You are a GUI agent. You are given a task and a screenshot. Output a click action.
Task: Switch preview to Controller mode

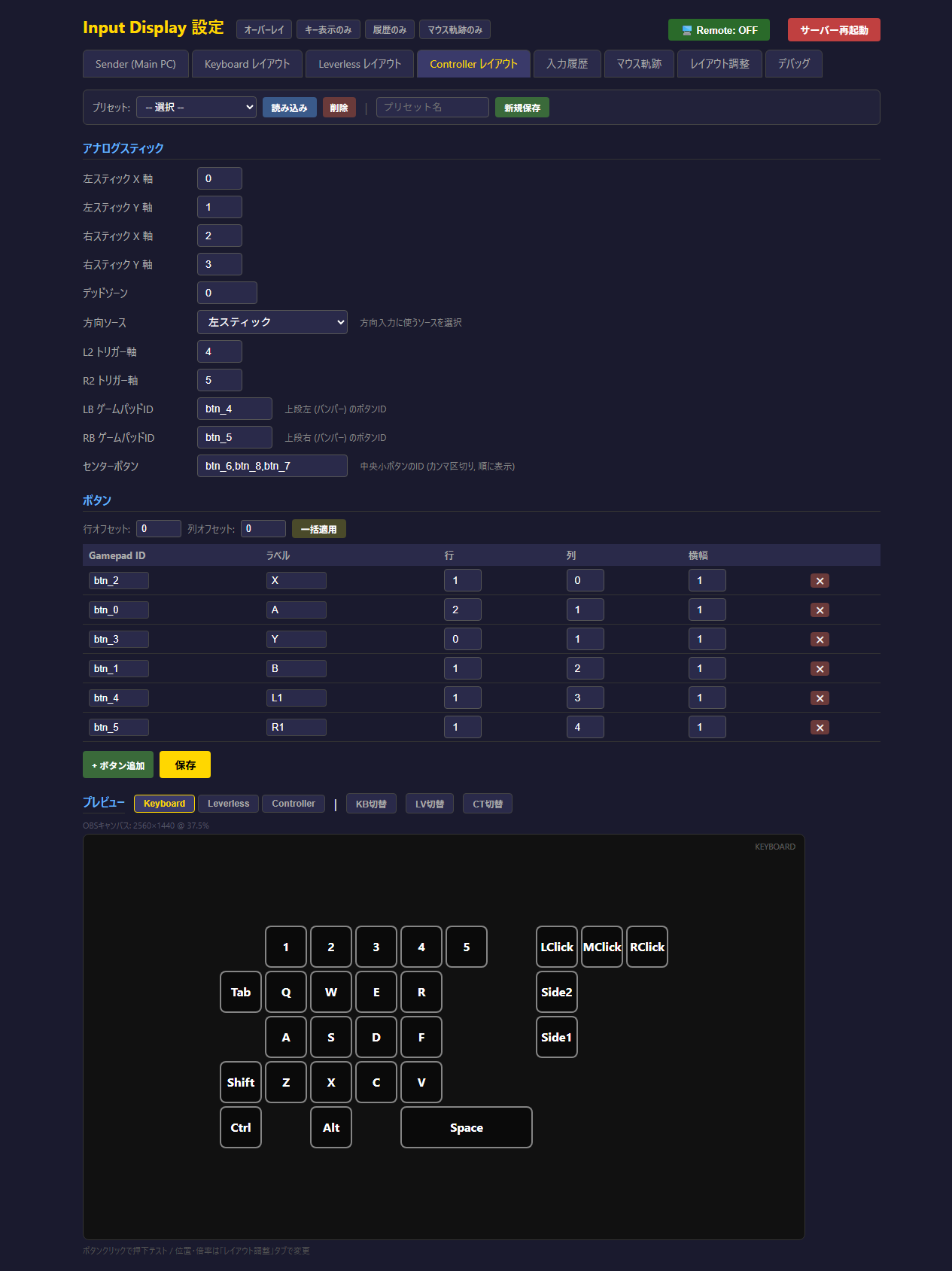(x=293, y=804)
